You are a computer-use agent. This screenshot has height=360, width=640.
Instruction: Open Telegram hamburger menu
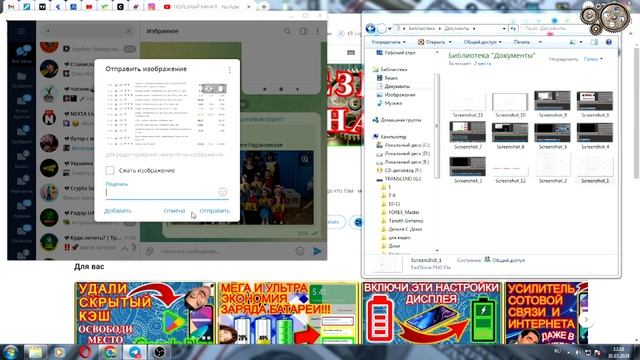point(21,31)
